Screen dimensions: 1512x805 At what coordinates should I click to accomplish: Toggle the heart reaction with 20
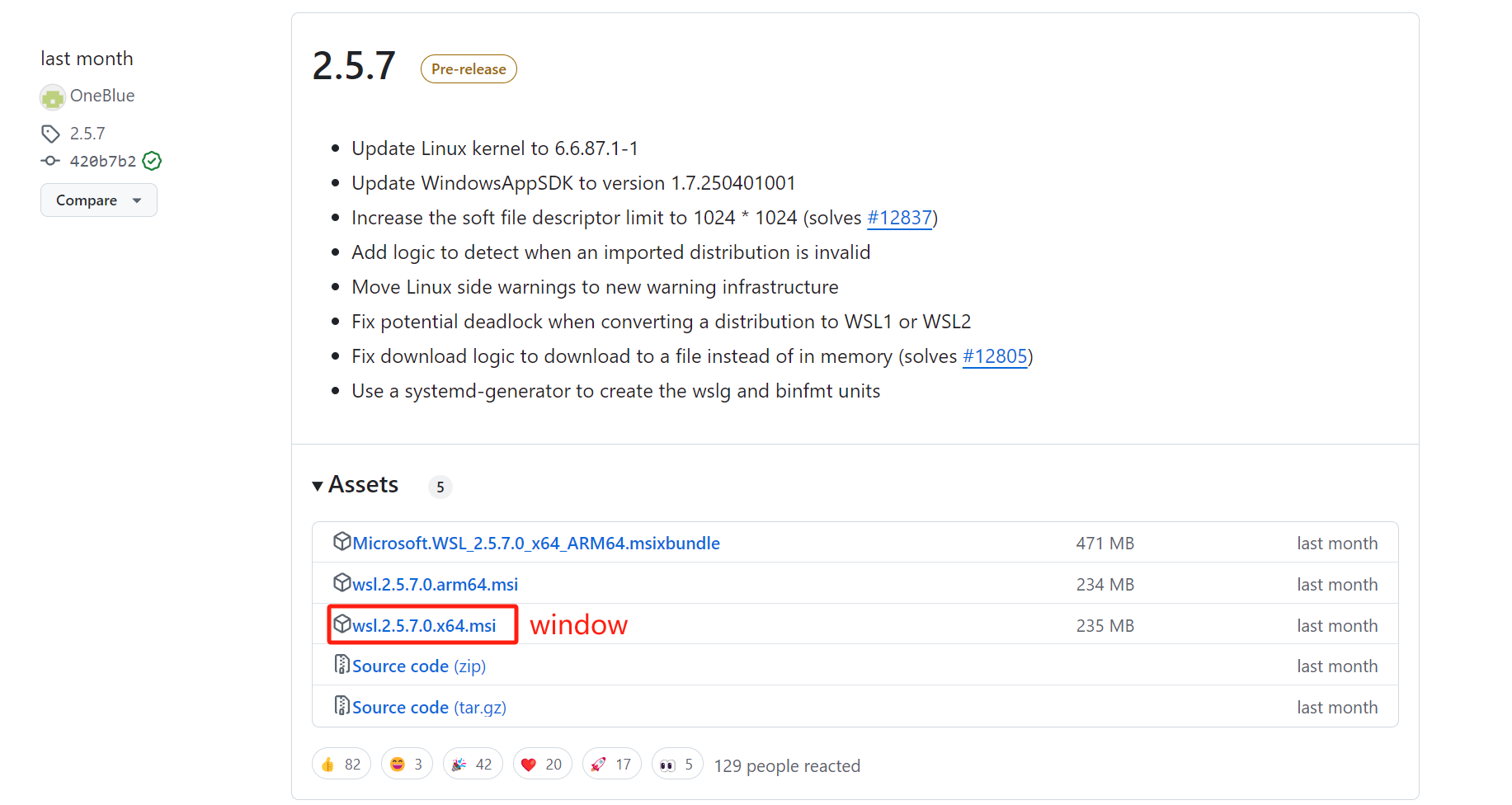coord(542,765)
